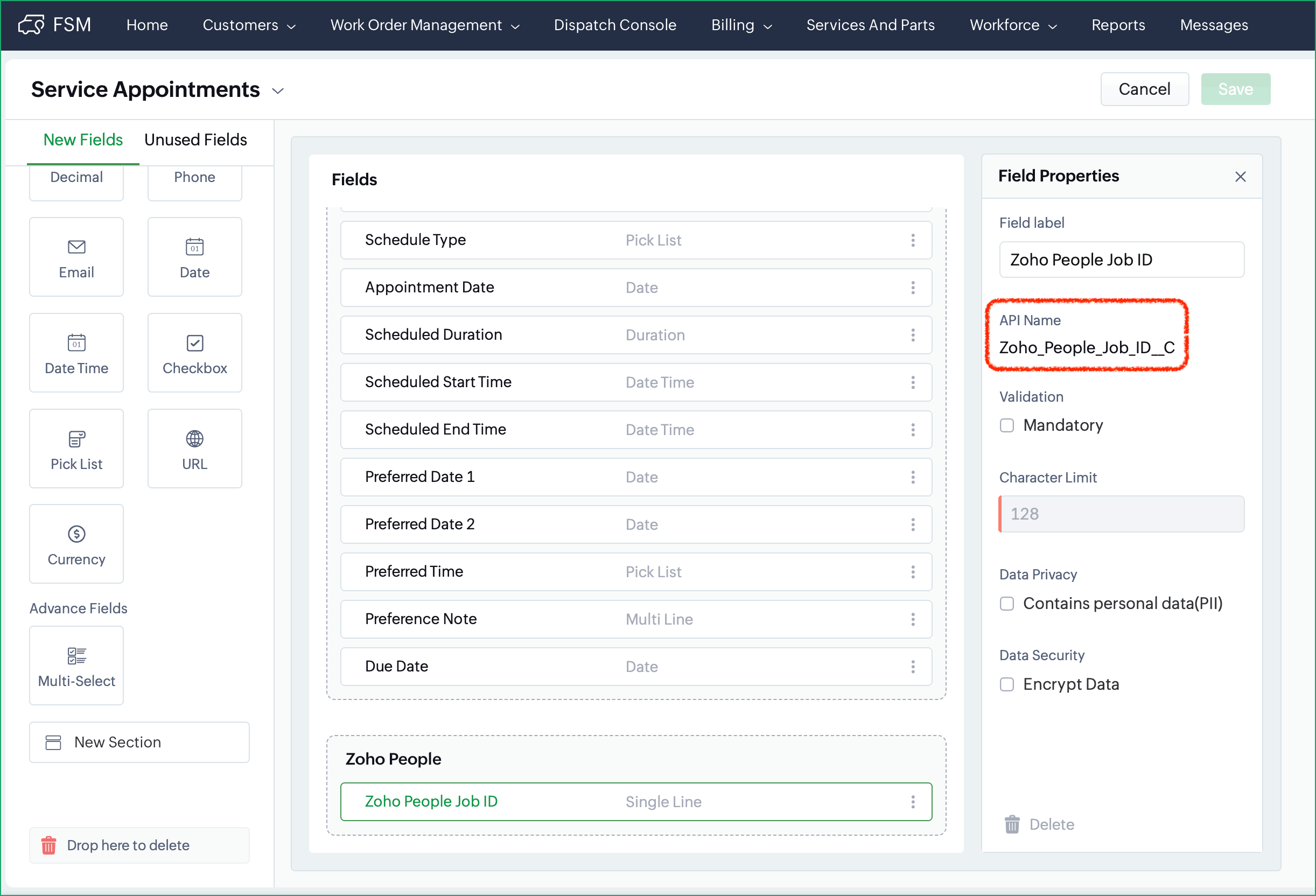Pick the URL globe field icon
This screenshot has width=1316, height=896.
click(x=194, y=438)
